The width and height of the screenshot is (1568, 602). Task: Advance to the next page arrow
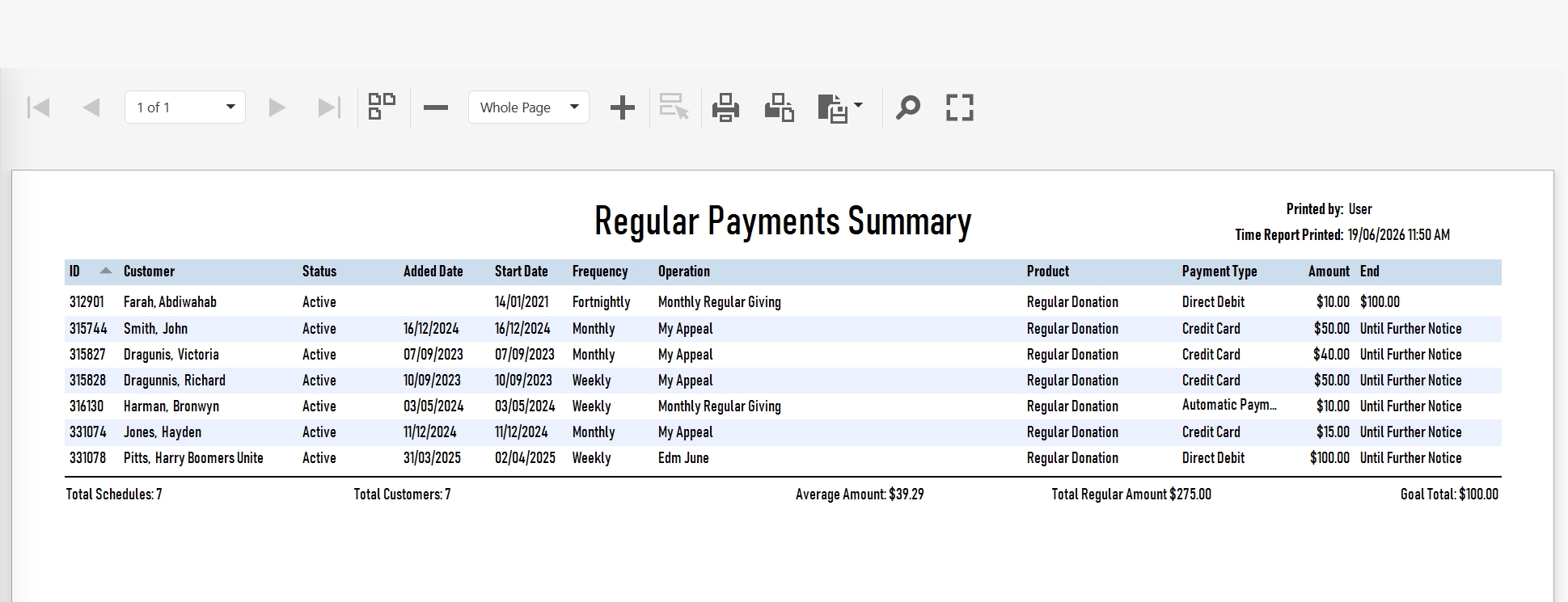[x=277, y=107]
